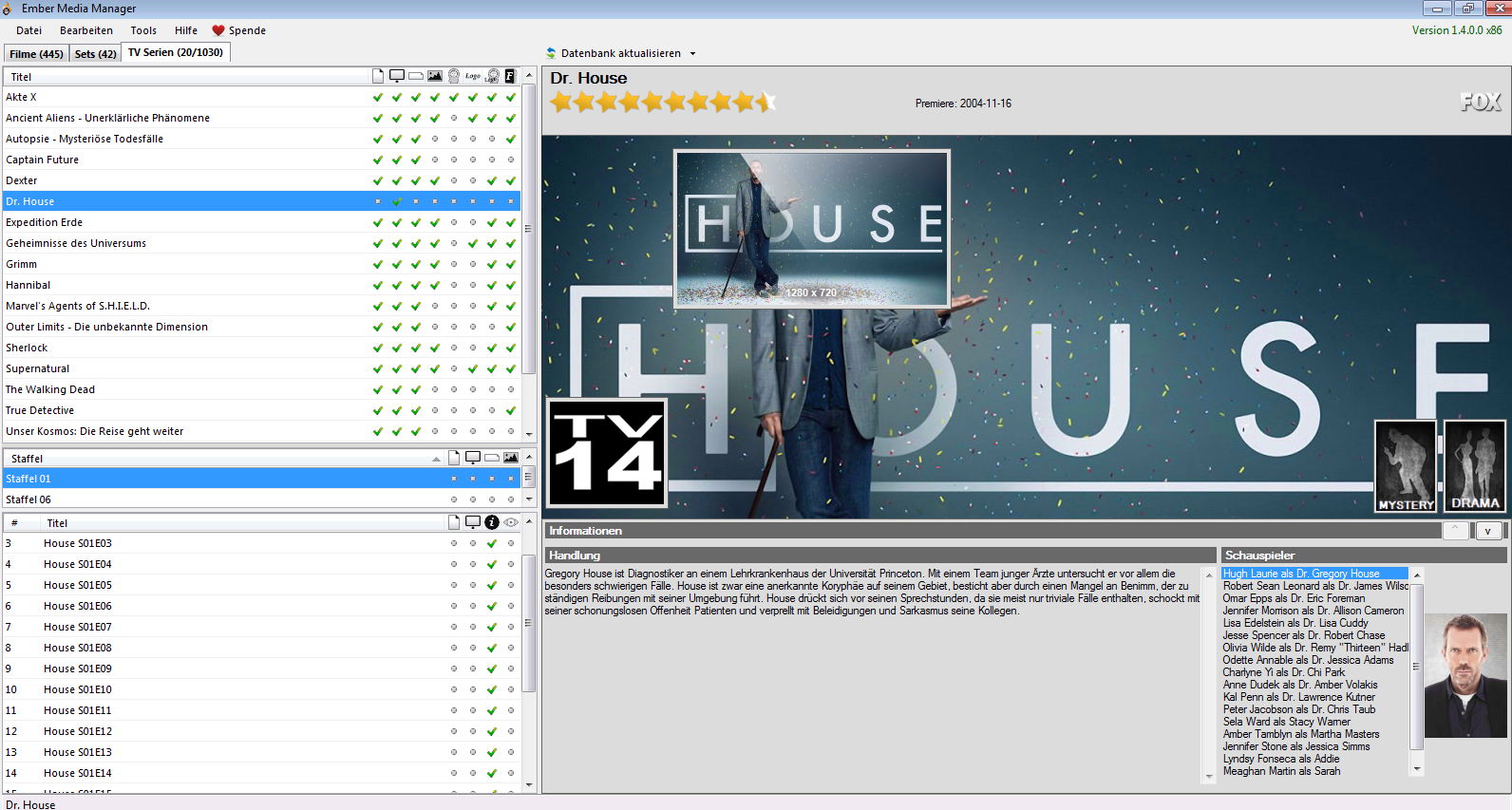Click the actor list vertical scrollbar thumb
The height and width of the screenshot is (810, 1512).
1417,666
